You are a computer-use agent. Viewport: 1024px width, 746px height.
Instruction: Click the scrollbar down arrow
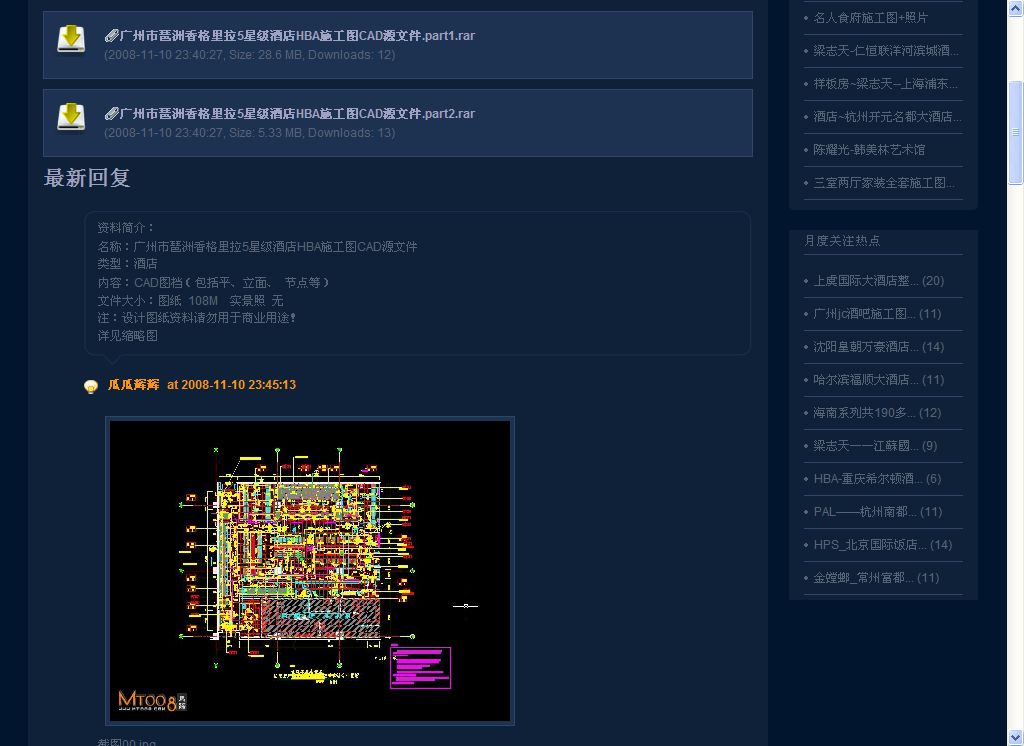tap(1016, 738)
